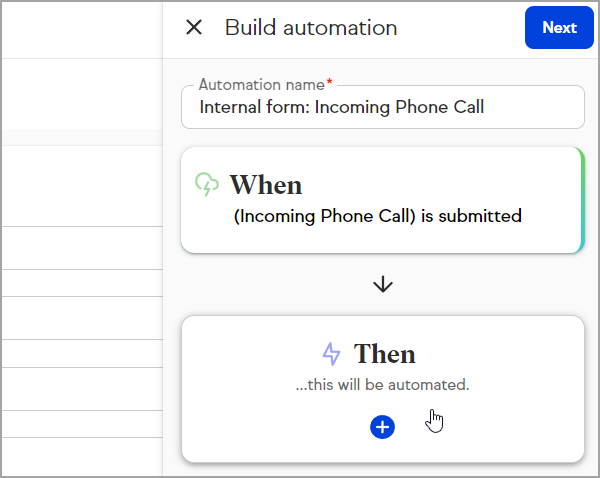The image size is (600, 478).
Task: Click the green cloud lightning trigger icon
Action: pos(207,184)
